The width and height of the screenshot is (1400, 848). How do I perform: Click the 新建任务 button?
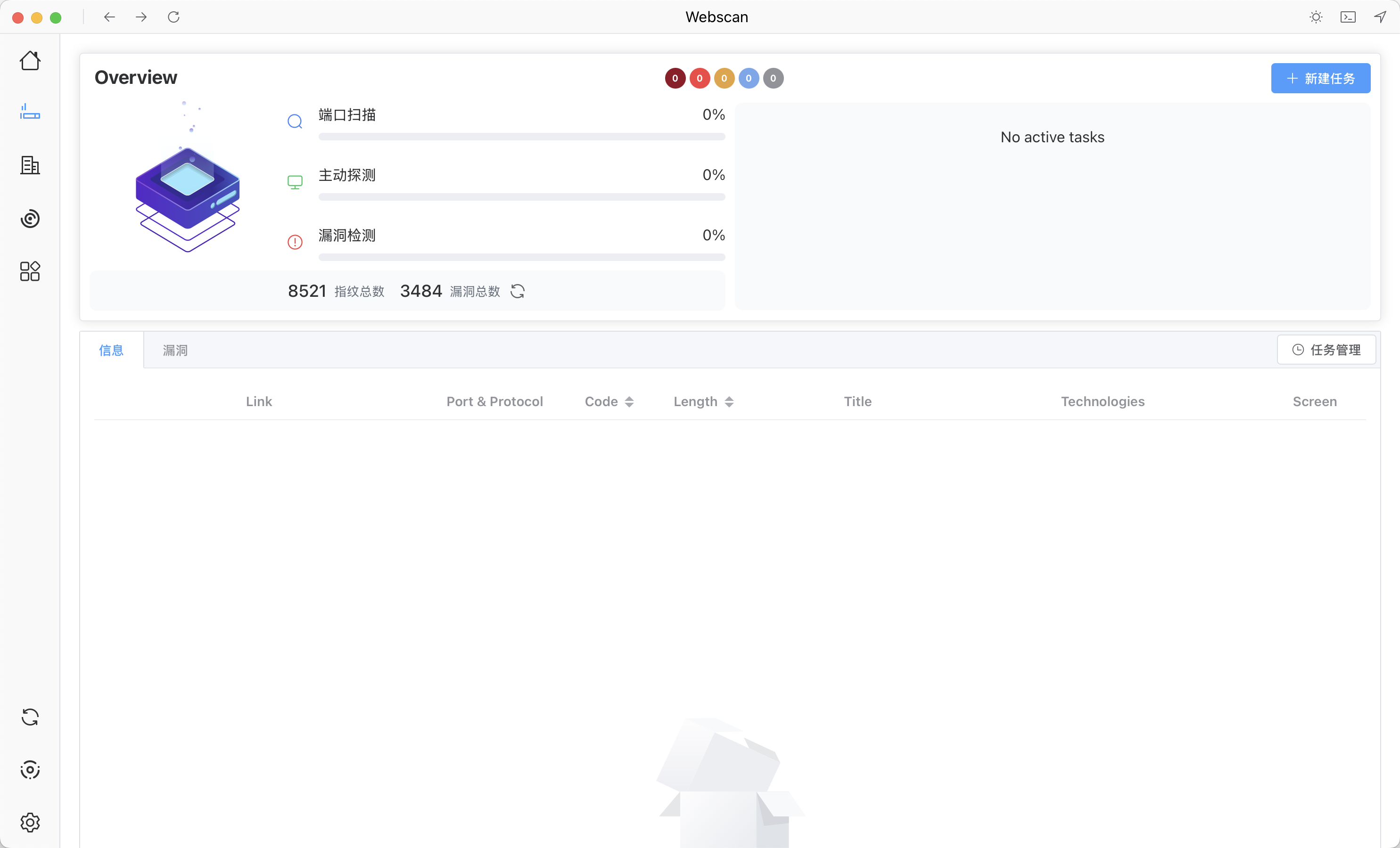(1320, 78)
